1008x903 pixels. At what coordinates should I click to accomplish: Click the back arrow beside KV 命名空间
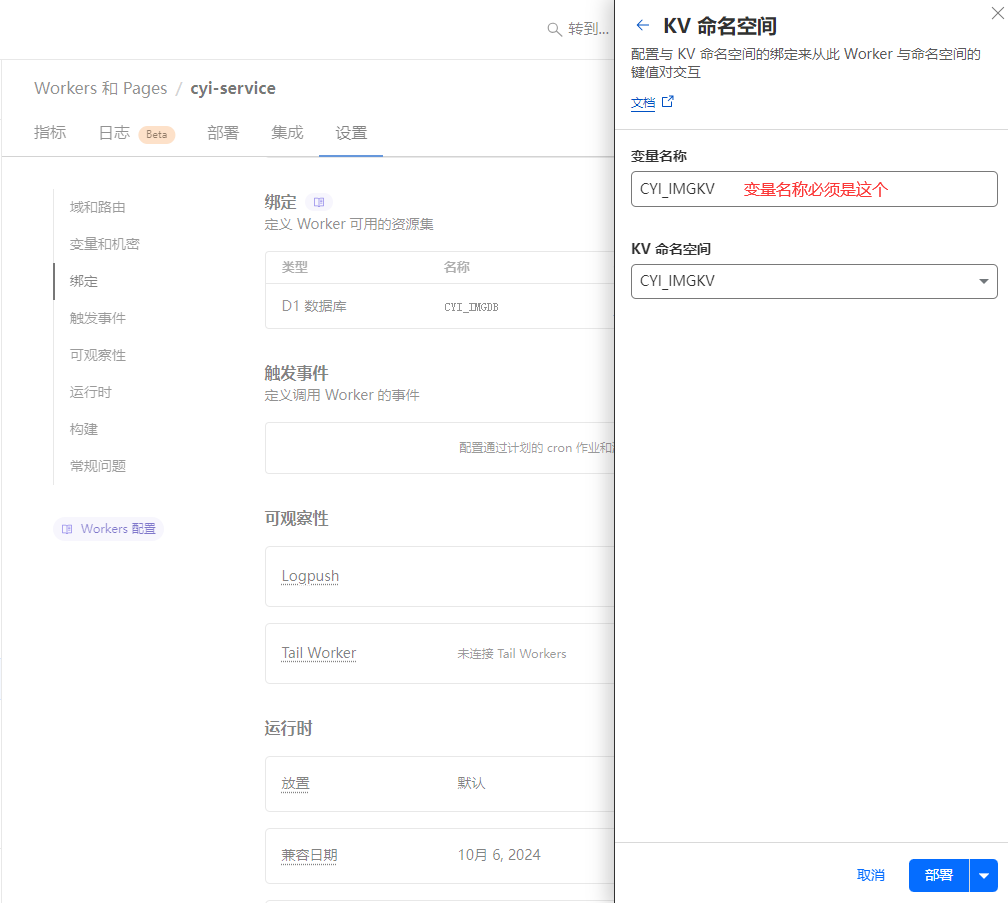pos(642,26)
